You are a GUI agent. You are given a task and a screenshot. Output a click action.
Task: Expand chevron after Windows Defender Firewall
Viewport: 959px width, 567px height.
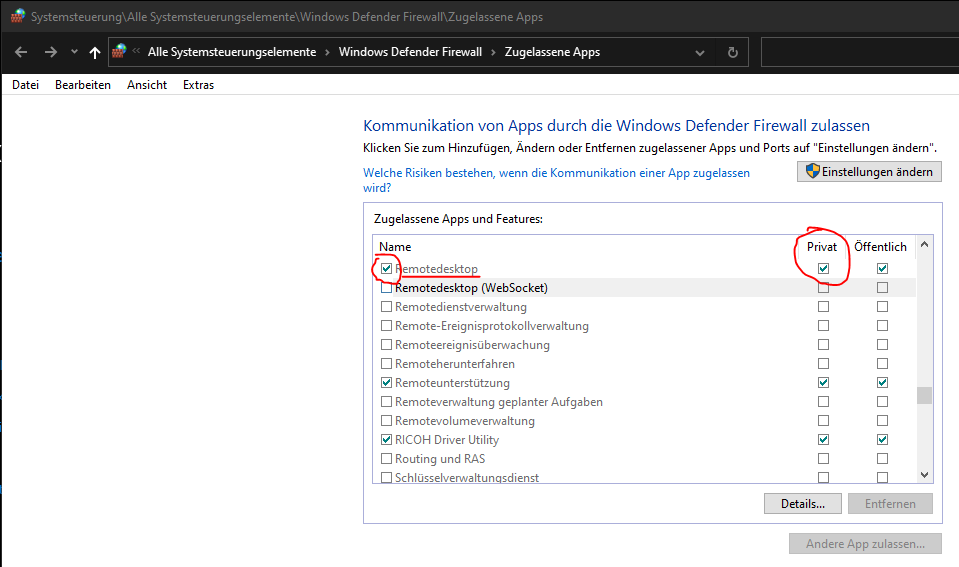tap(493, 53)
